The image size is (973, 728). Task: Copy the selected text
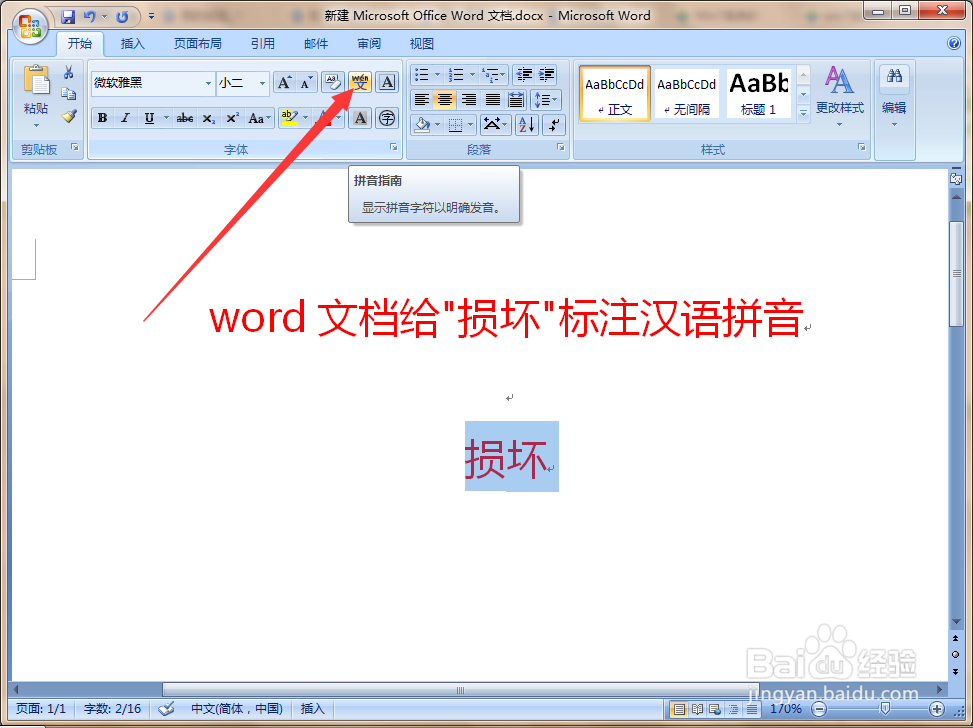pos(68,94)
